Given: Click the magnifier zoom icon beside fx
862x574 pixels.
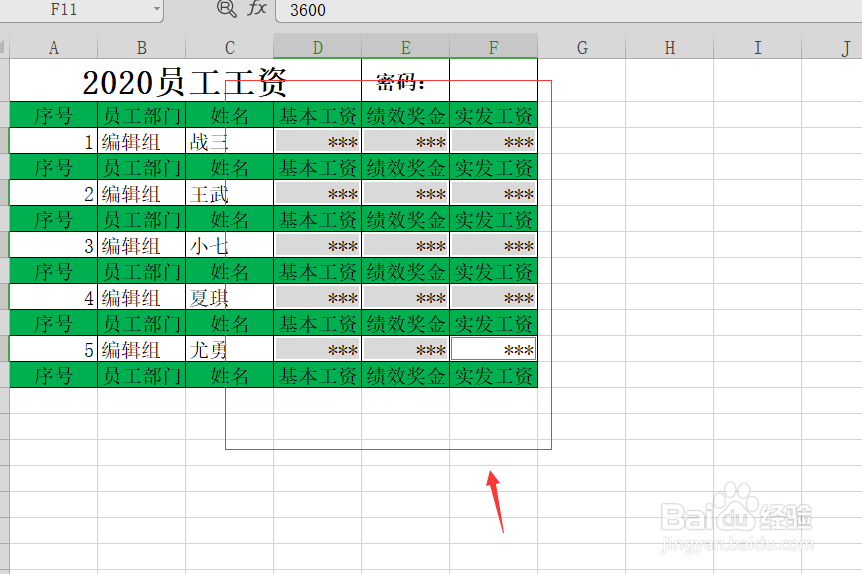Looking at the screenshot, I should tap(226, 9).
